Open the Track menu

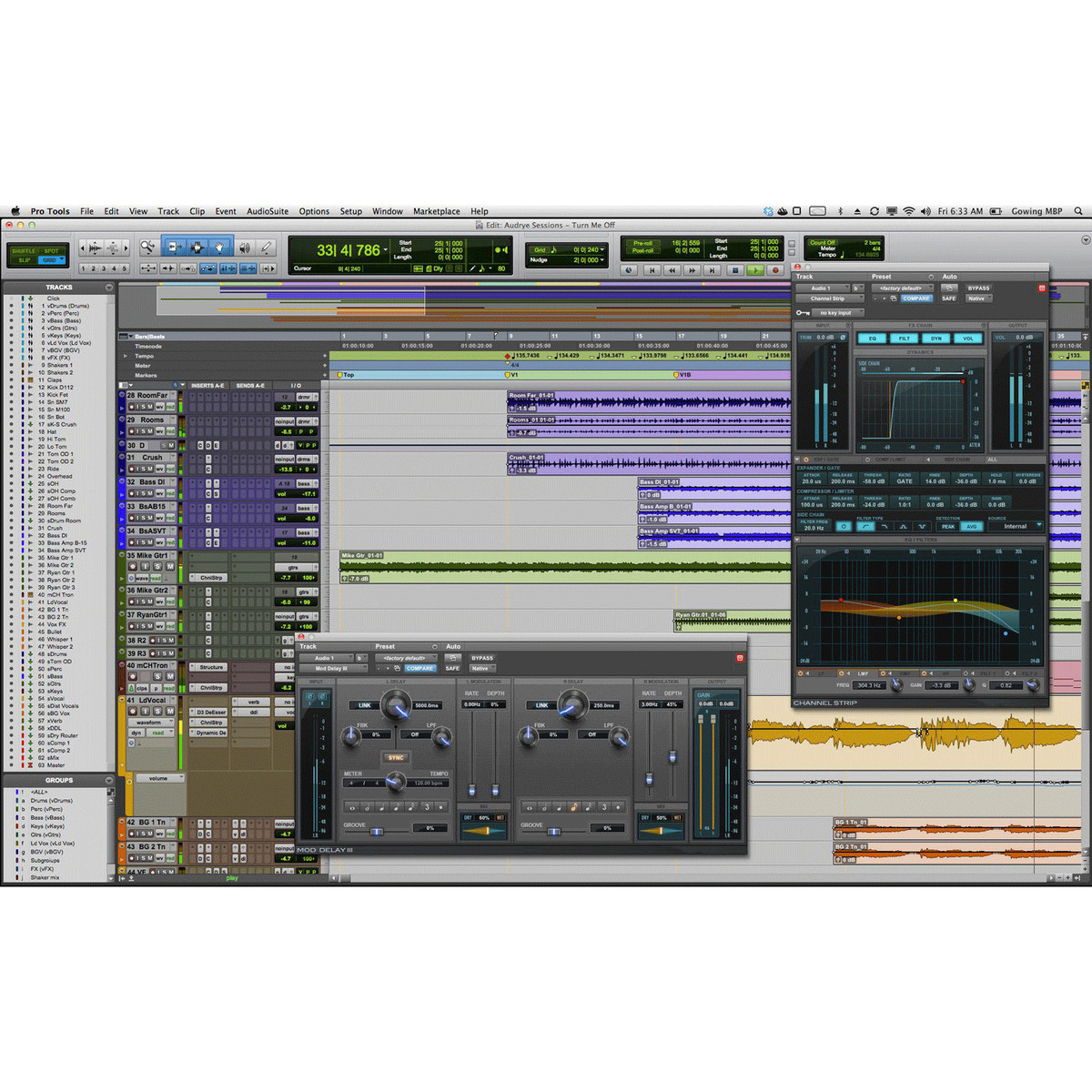click(168, 211)
